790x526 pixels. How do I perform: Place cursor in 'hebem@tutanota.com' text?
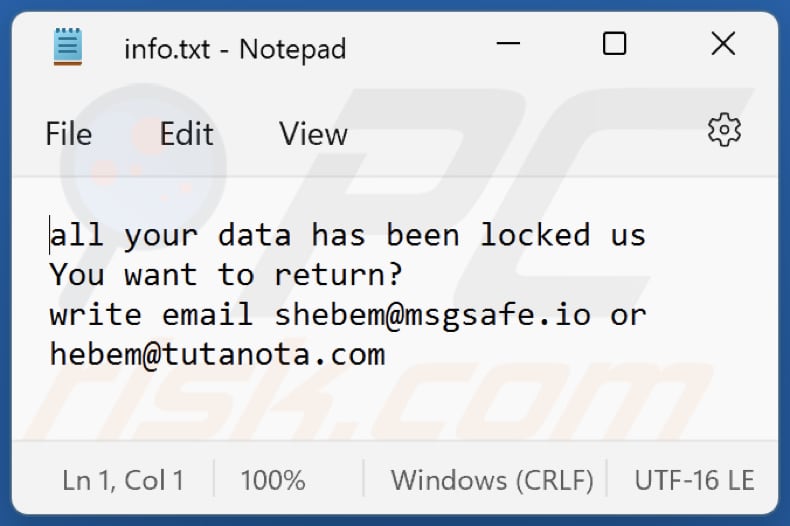point(217,353)
